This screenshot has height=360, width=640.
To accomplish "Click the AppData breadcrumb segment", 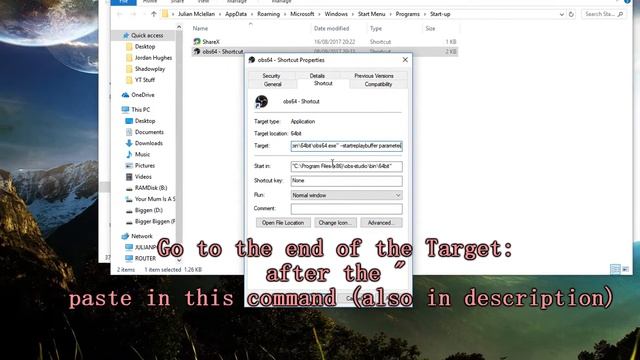I will 236,14.
